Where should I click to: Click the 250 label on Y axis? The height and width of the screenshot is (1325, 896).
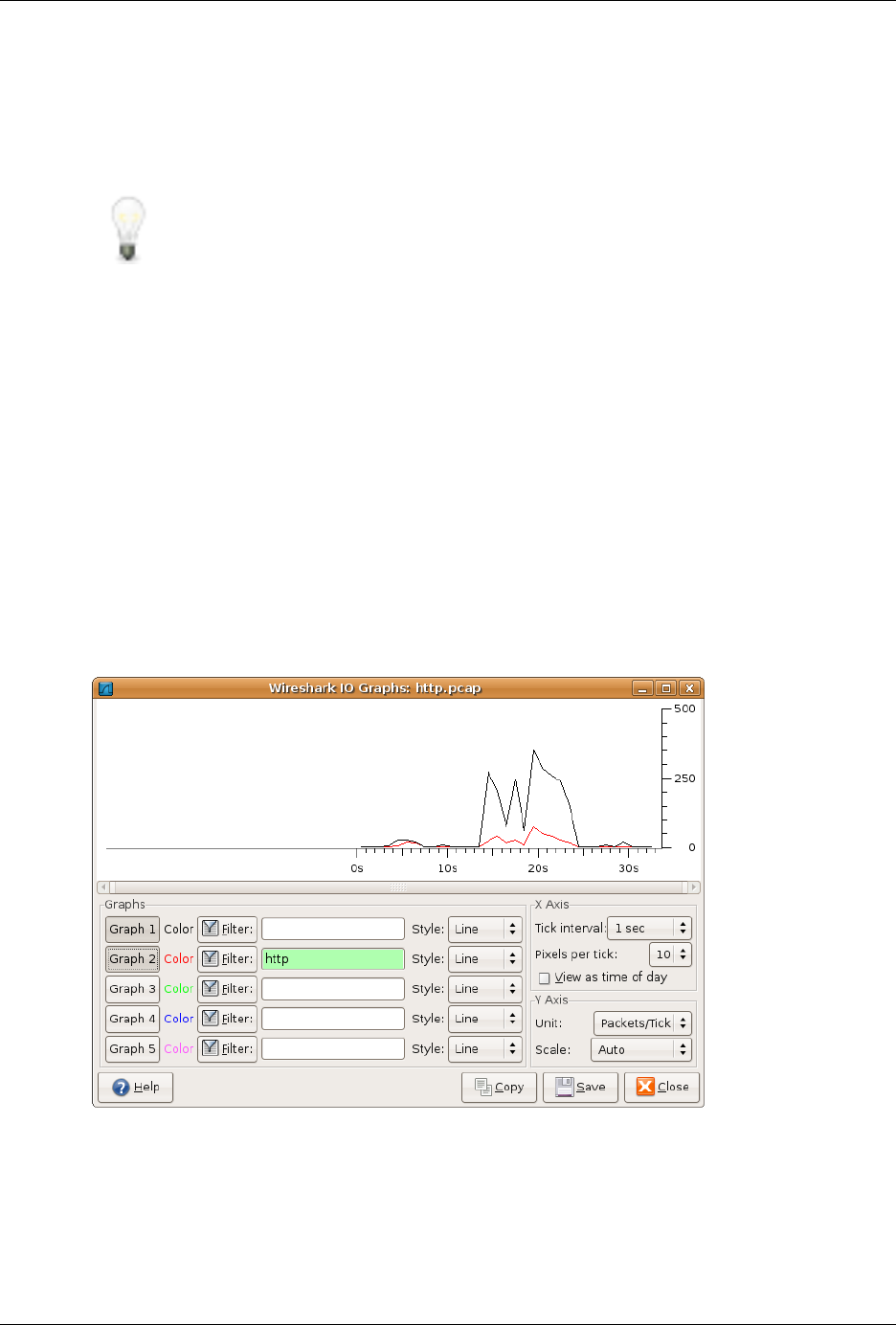684,778
